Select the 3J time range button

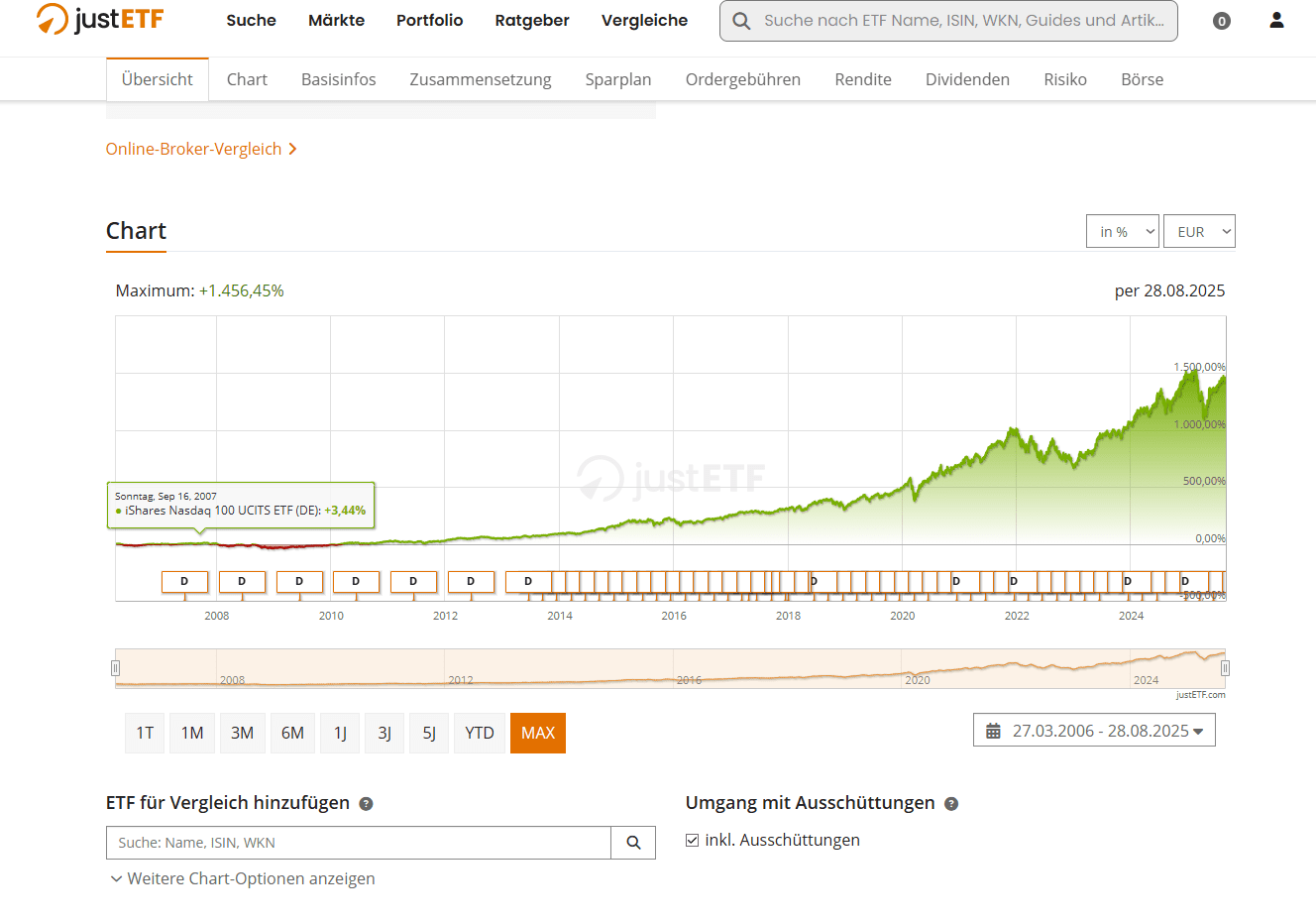(x=384, y=733)
